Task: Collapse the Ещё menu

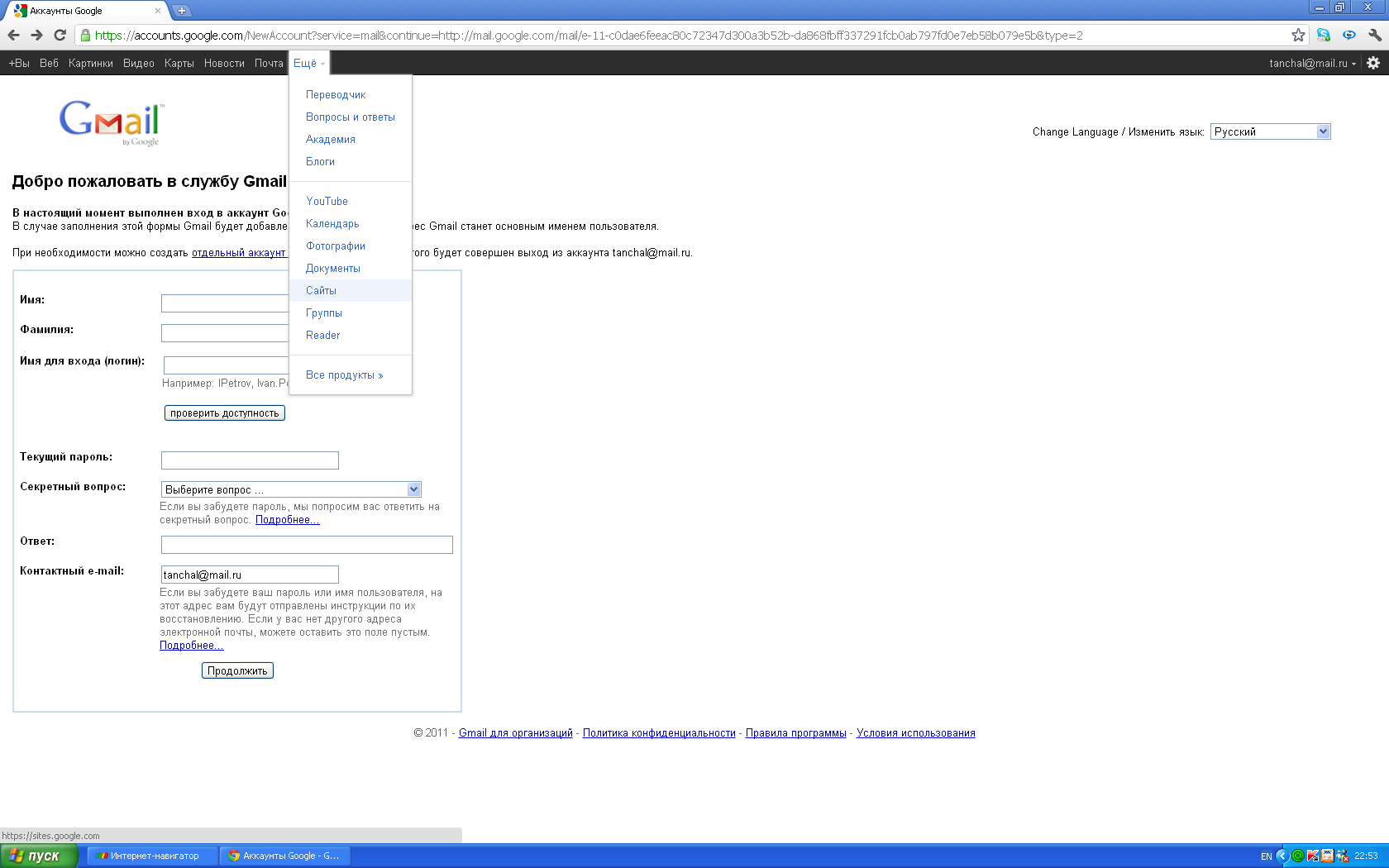Action: (308, 63)
